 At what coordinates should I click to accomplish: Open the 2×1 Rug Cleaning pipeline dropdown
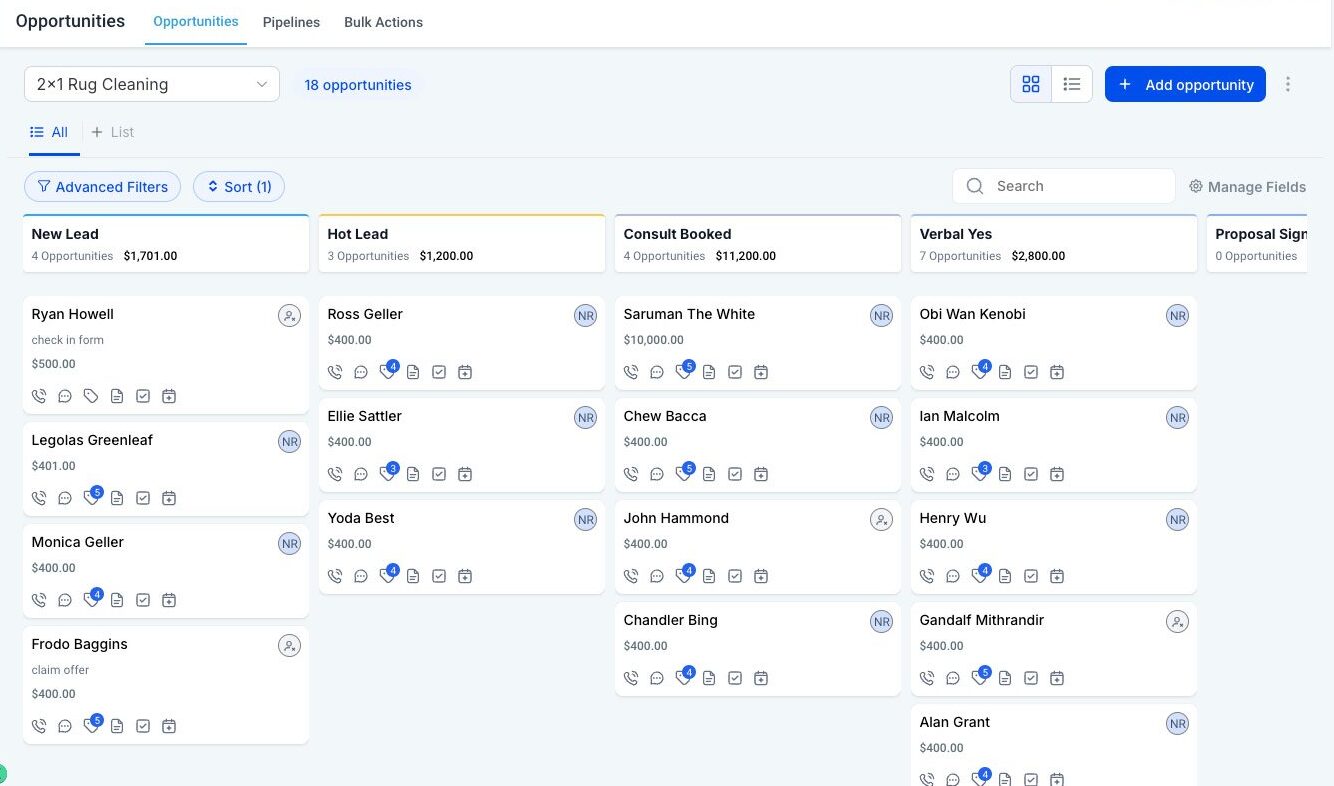[151, 85]
